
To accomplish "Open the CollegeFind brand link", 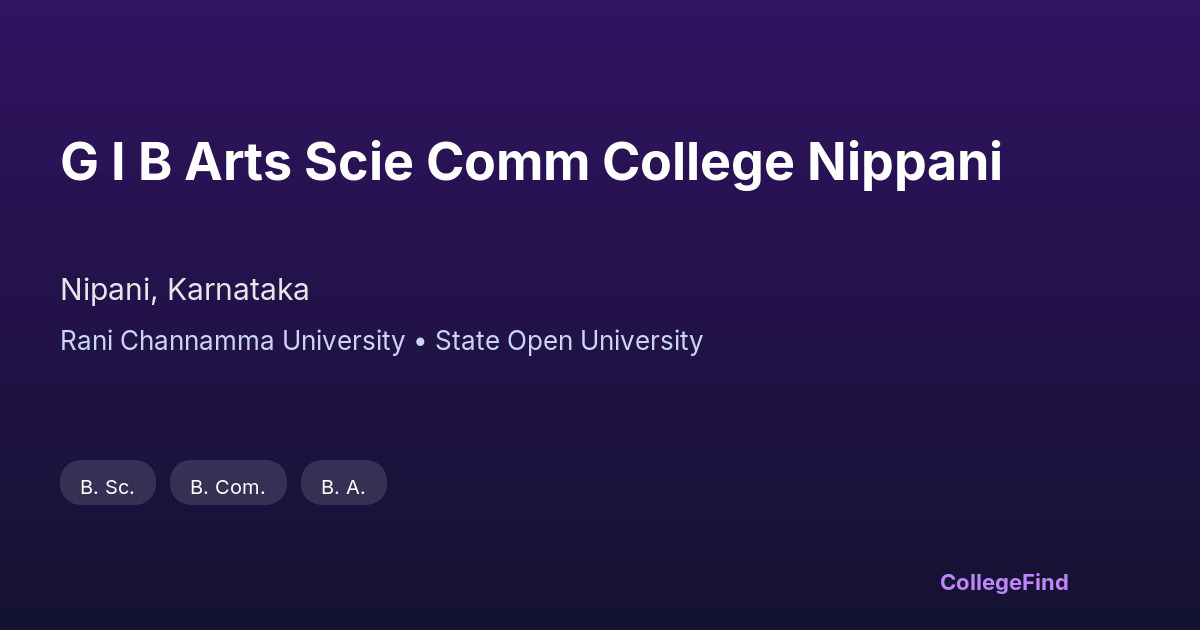I will (x=1004, y=582).
